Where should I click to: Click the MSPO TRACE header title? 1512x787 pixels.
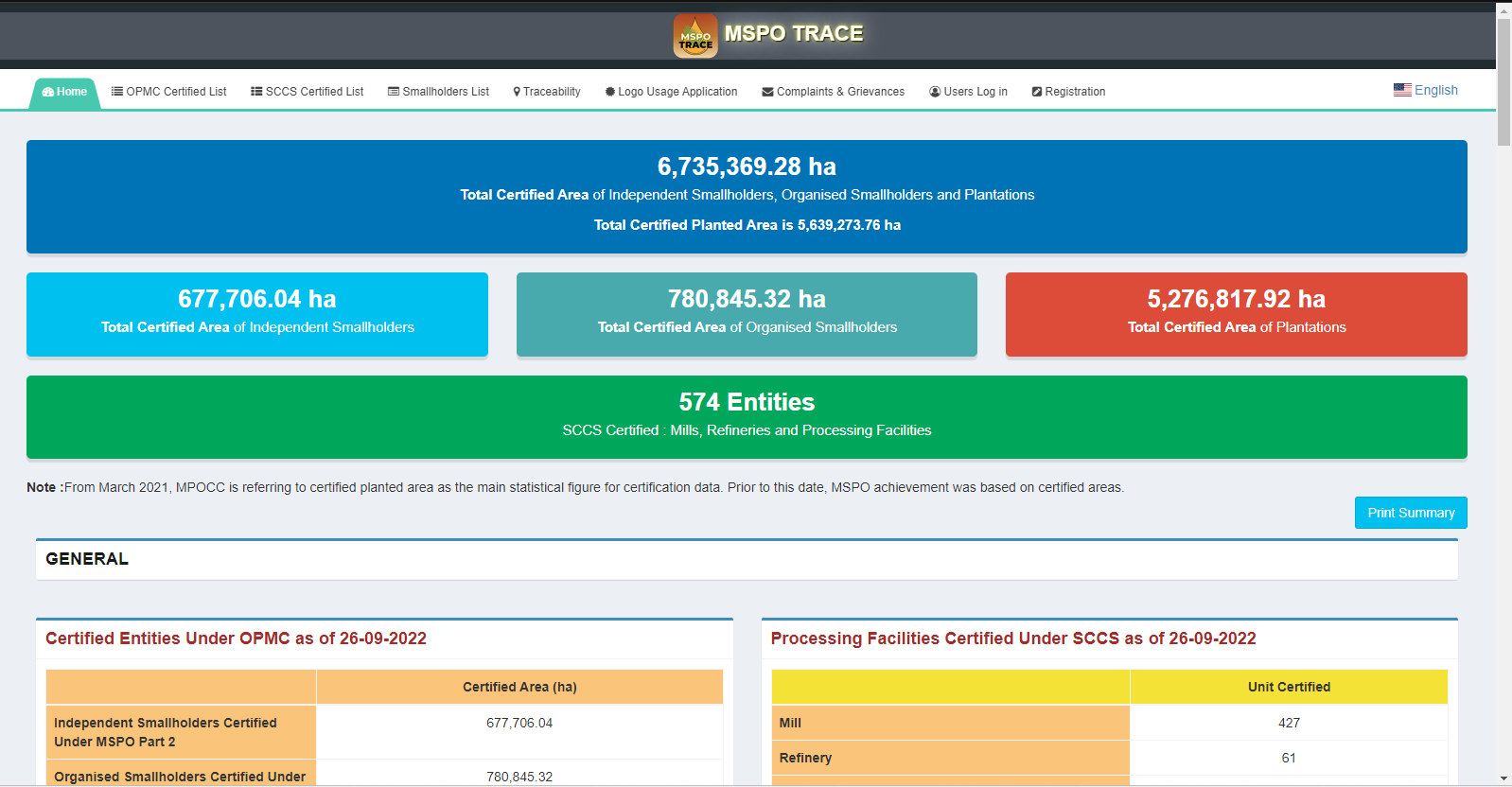click(793, 34)
